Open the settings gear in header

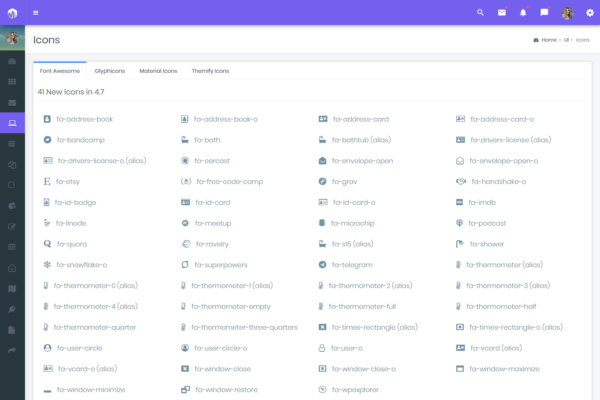click(590, 13)
